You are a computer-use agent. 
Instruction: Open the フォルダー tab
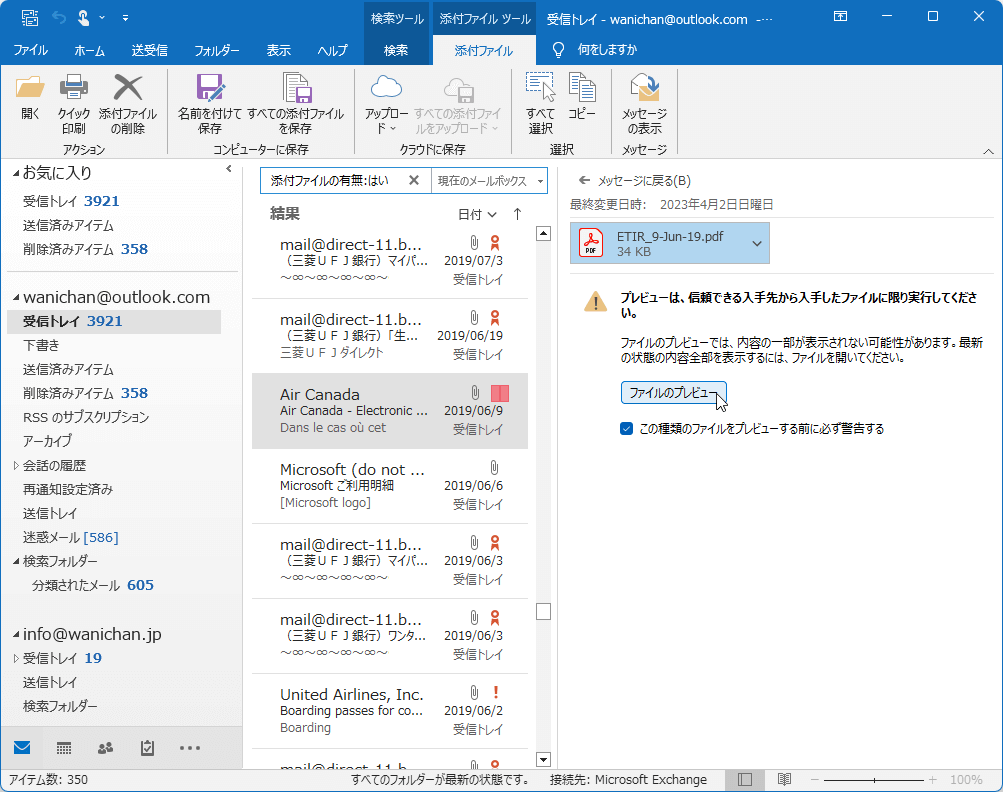point(217,50)
